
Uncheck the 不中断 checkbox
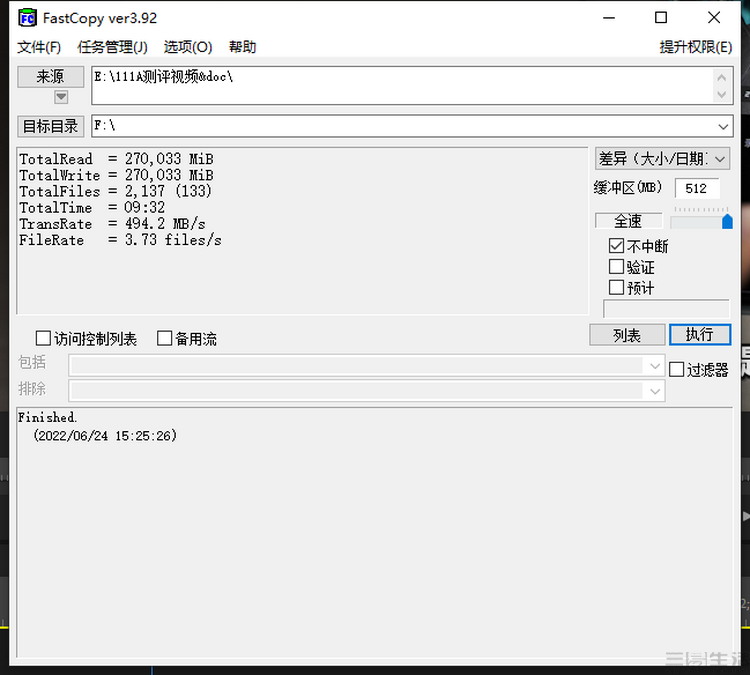[x=616, y=246]
